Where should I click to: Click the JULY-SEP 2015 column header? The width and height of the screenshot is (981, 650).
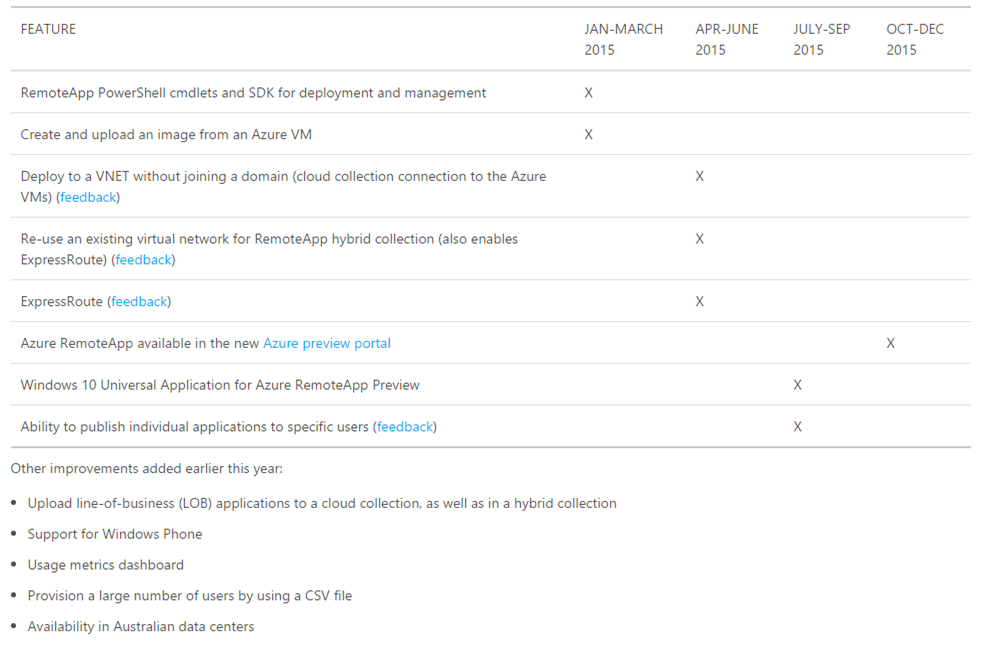coord(821,39)
